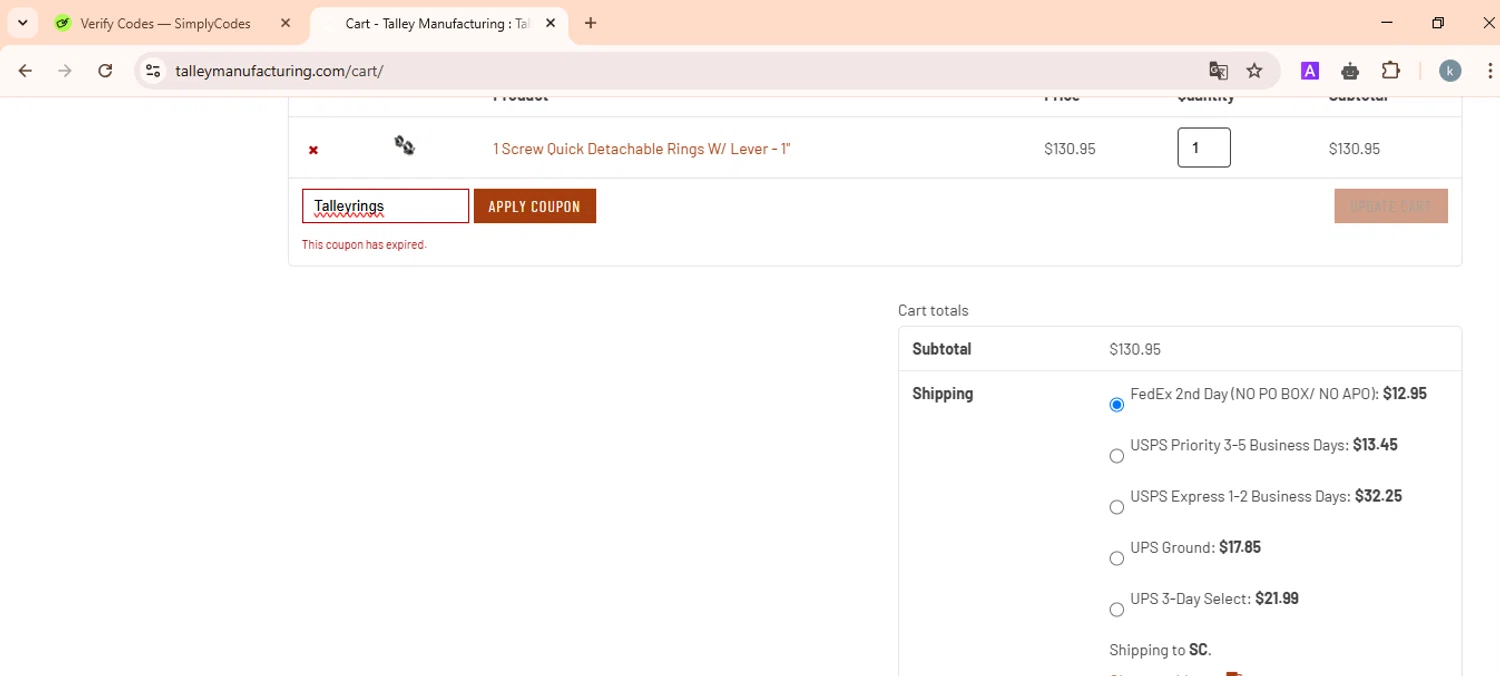Select USPS Priority 3-5 Business Days
Viewport: 1500px width, 676px height.
click(x=1117, y=456)
